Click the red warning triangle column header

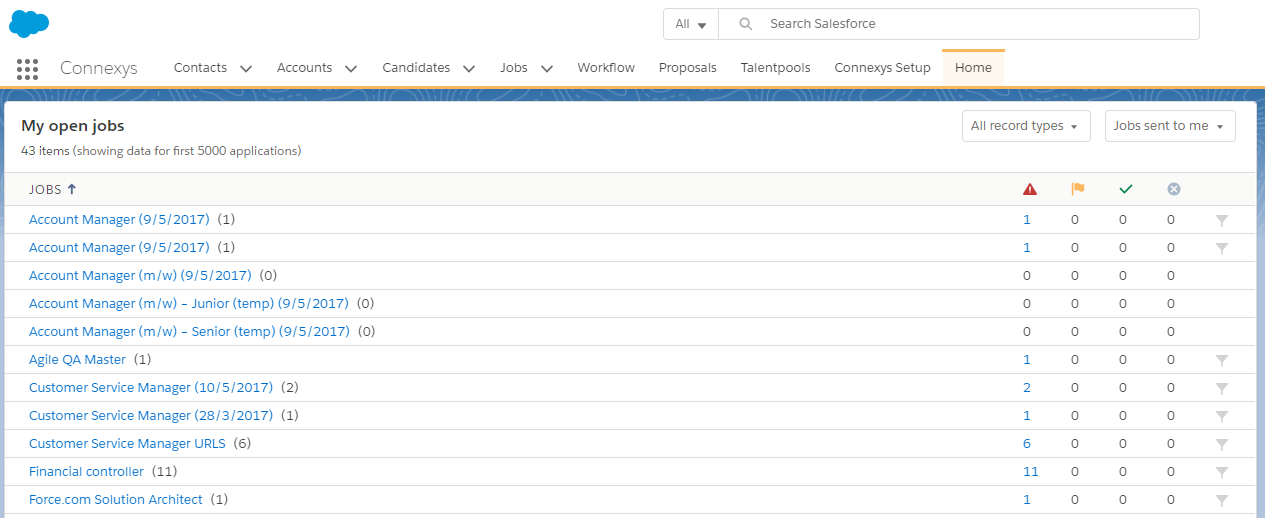coord(1030,189)
